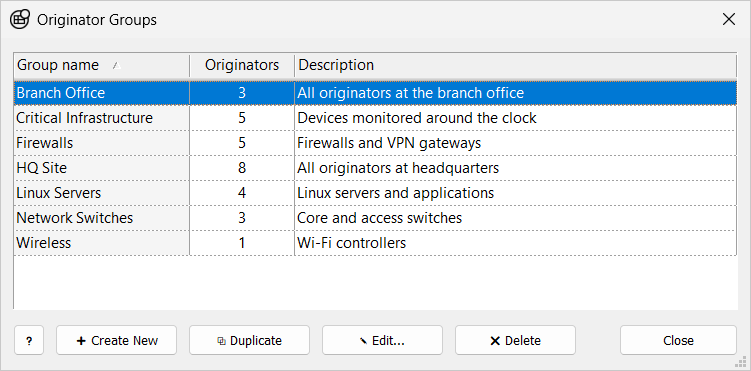Image resolution: width=751 pixels, height=371 pixels.
Task: Click originator count 8 for HQ Site
Action: coord(242,168)
